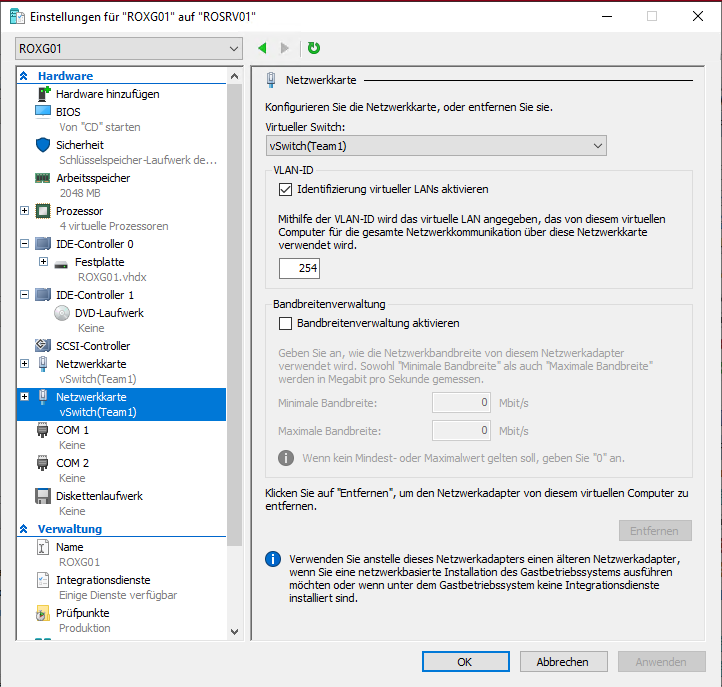
Task: Expand the selected Netzwerkkarte node
Action: [x=25, y=397]
